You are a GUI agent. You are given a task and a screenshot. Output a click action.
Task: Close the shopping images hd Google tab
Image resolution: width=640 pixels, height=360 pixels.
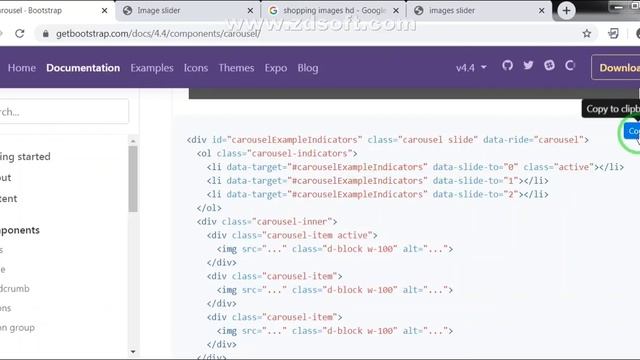396,11
